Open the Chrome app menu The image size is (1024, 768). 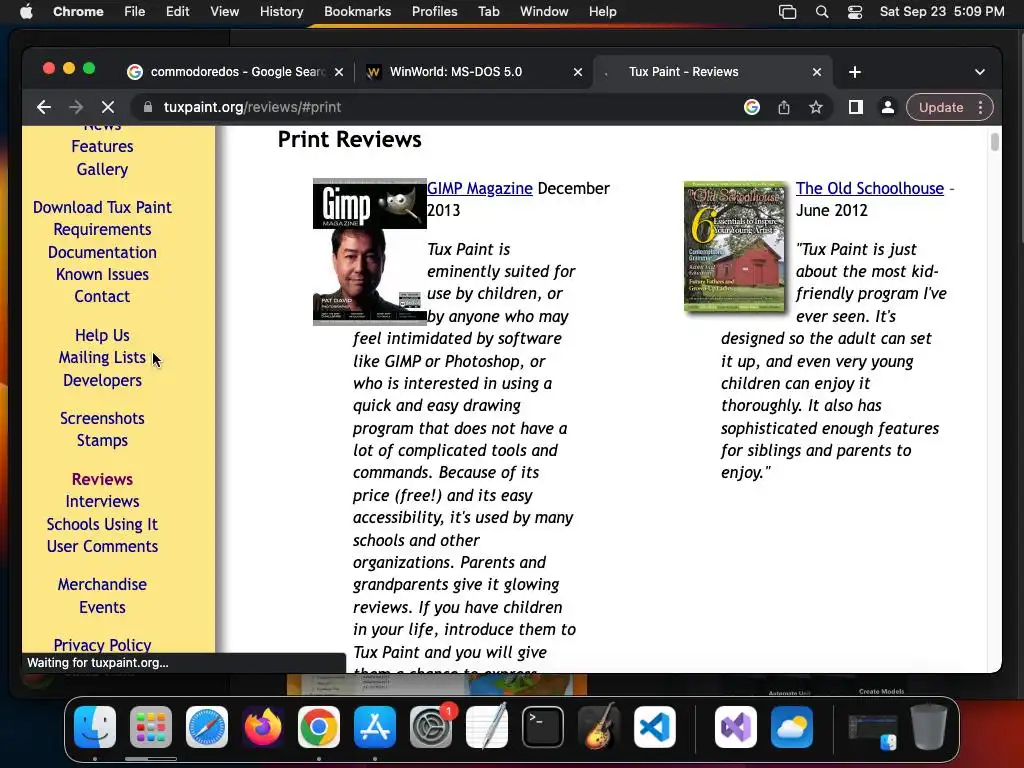point(78,12)
